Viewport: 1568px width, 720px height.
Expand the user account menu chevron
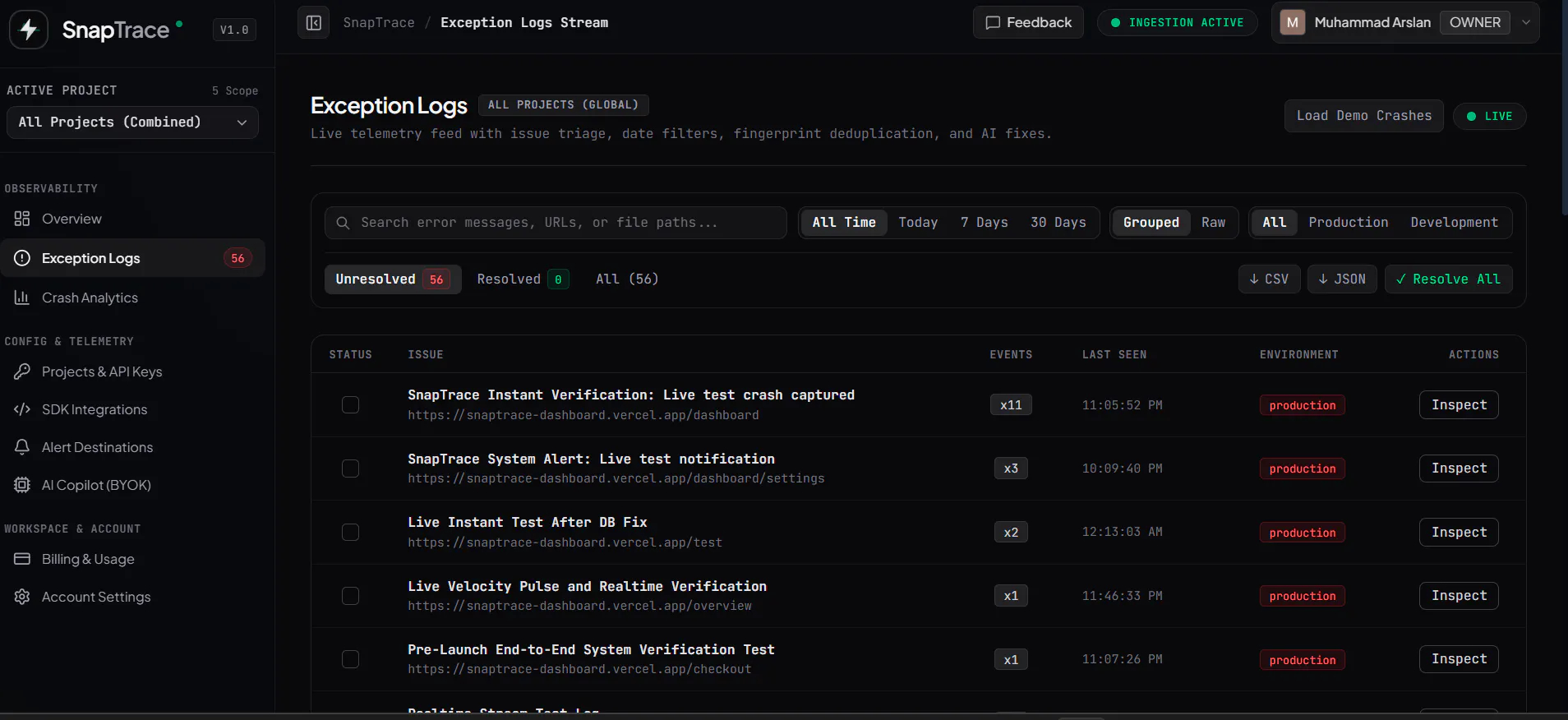(1526, 23)
